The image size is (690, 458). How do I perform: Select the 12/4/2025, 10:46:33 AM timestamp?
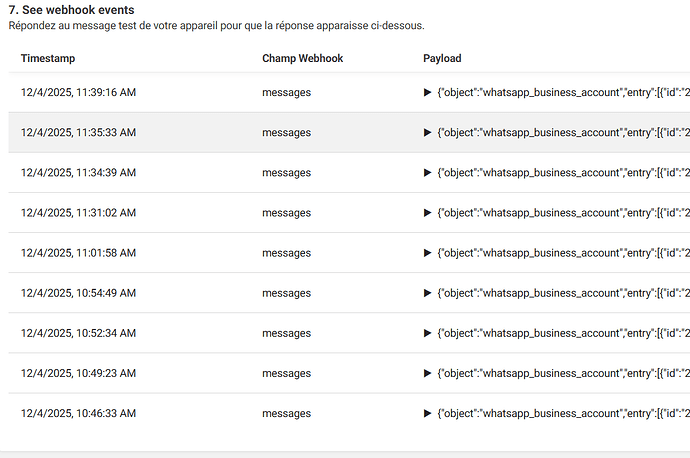click(x=78, y=413)
